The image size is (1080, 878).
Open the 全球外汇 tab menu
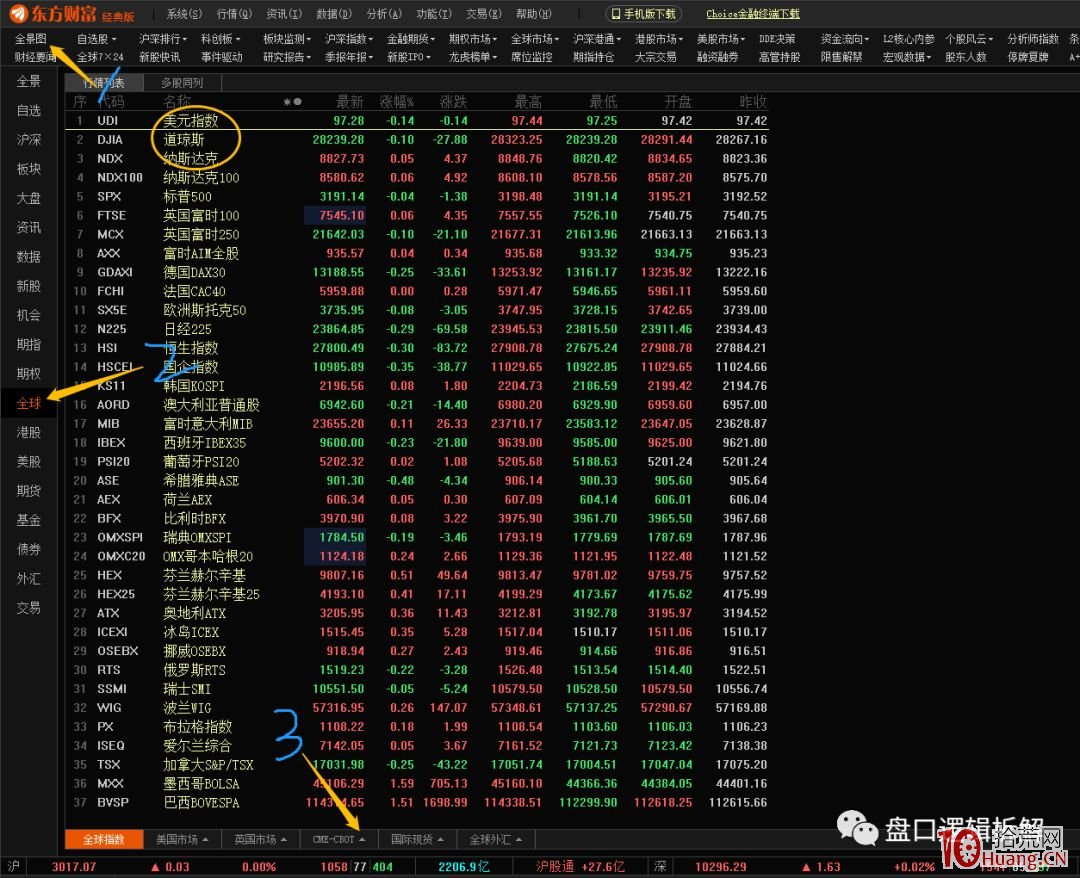(495, 839)
